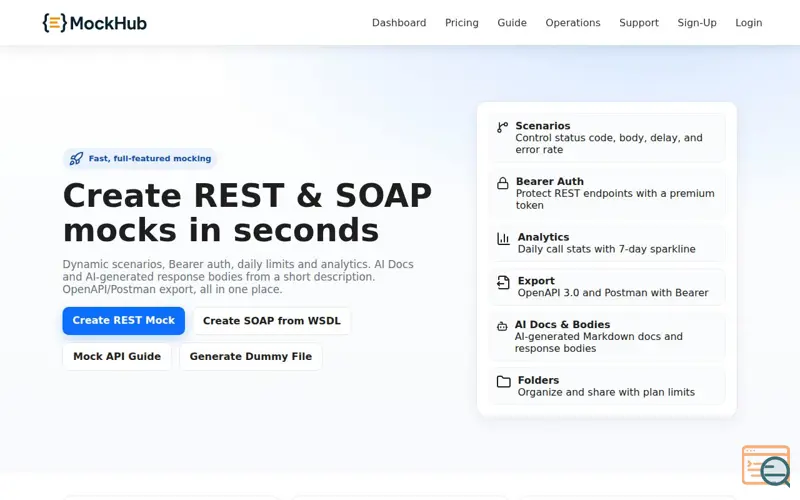800x500 pixels.
Task: Click 'Organize and share with plan limits' text
Action: click(x=606, y=392)
